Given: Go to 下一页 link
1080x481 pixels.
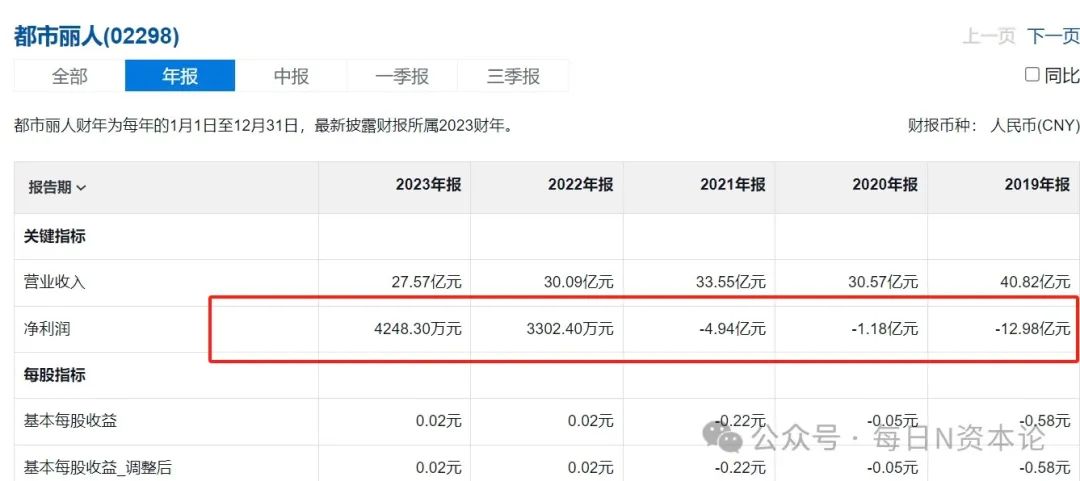Looking at the screenshot, I should [x=1053, y=36].
